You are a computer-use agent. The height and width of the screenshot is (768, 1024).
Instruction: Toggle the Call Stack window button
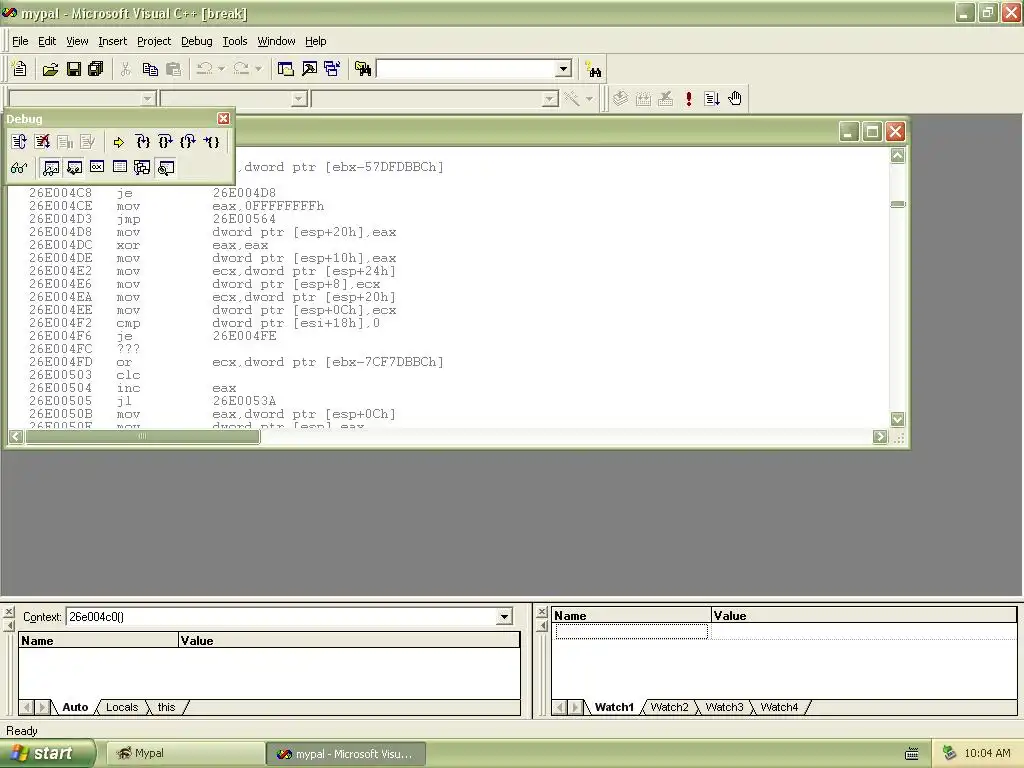[x=142, y=168]
